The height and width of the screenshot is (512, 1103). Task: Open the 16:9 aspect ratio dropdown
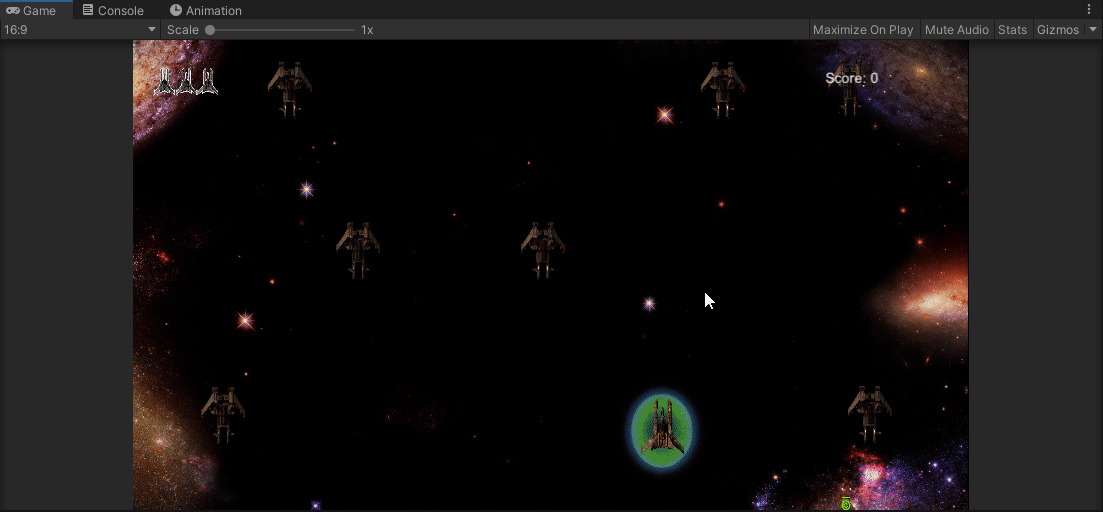80,30
